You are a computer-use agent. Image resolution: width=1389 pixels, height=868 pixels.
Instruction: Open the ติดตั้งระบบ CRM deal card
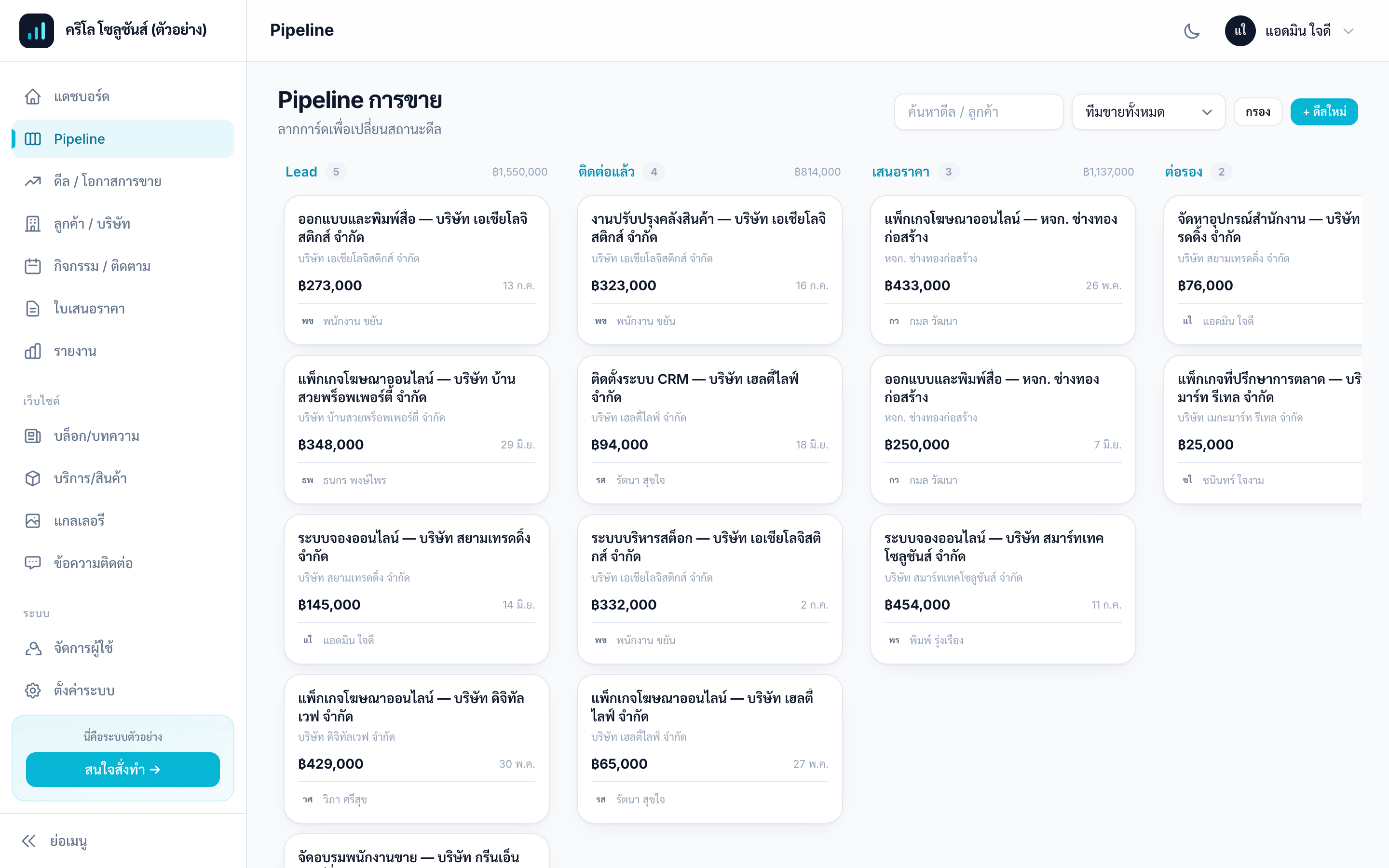click(x=709, y=429)
